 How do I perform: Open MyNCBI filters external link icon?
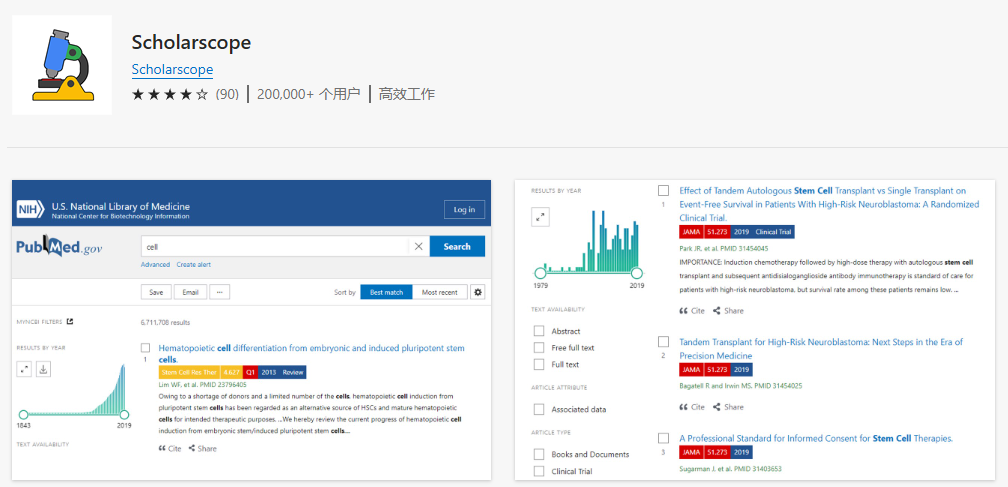click(70, 321)
